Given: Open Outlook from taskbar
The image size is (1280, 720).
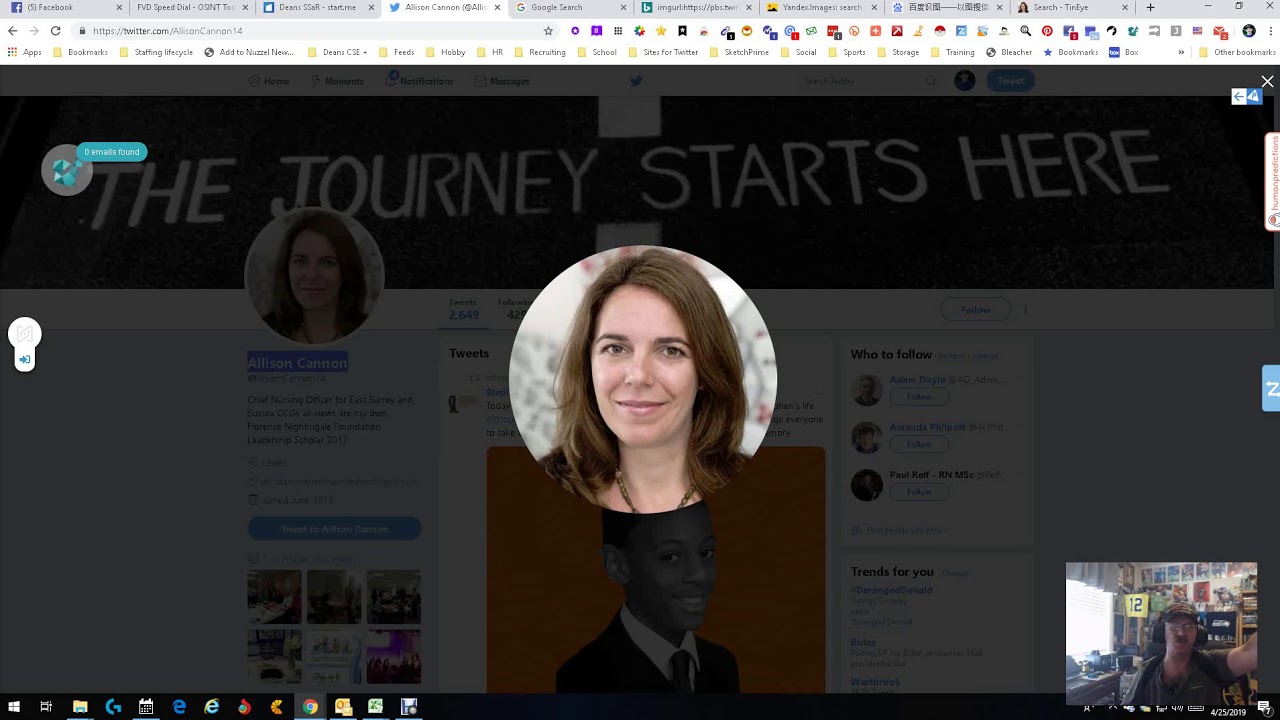Looking at the screenshot, I should [343, 707].
